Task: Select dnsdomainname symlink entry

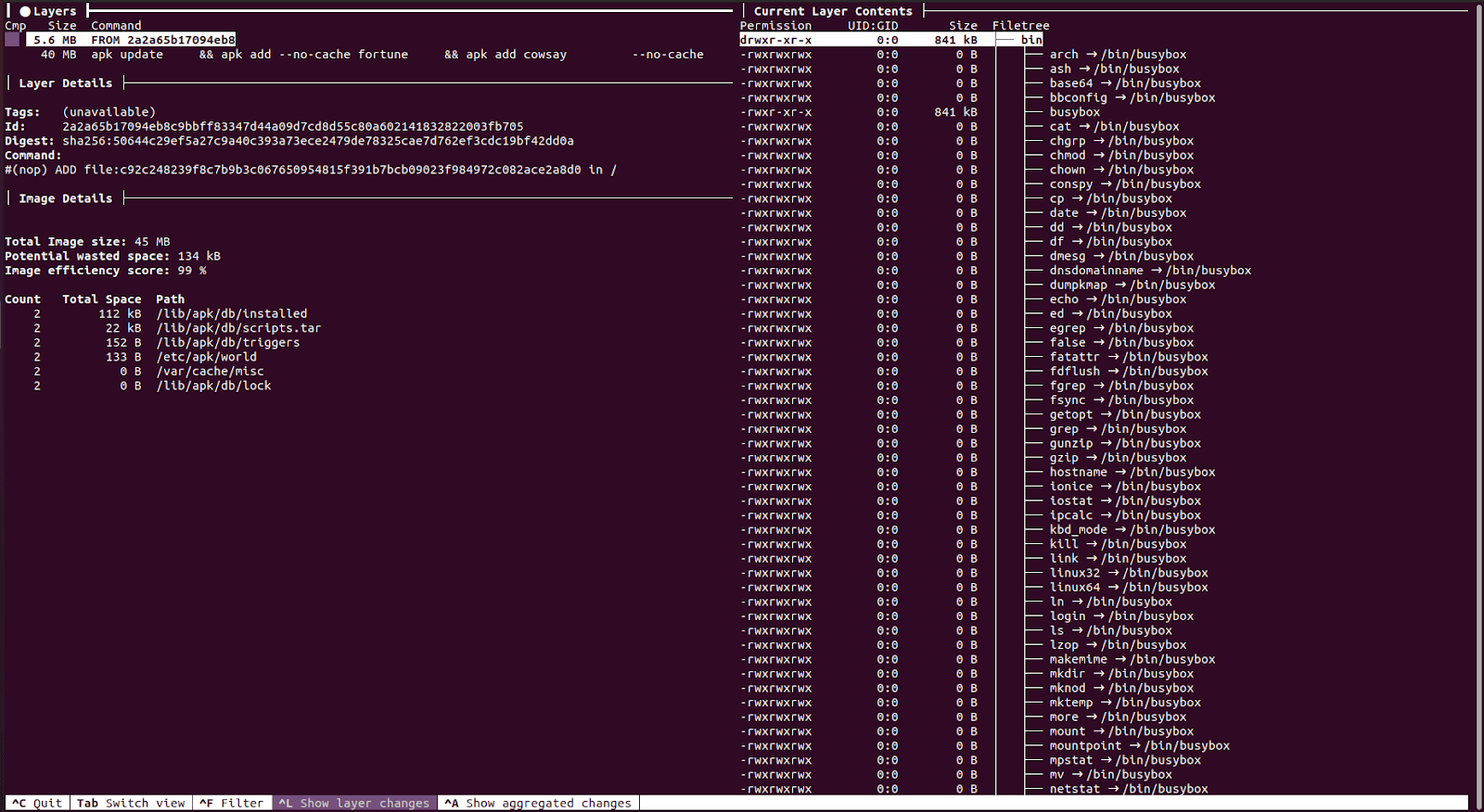Action: click(1150, 271)
